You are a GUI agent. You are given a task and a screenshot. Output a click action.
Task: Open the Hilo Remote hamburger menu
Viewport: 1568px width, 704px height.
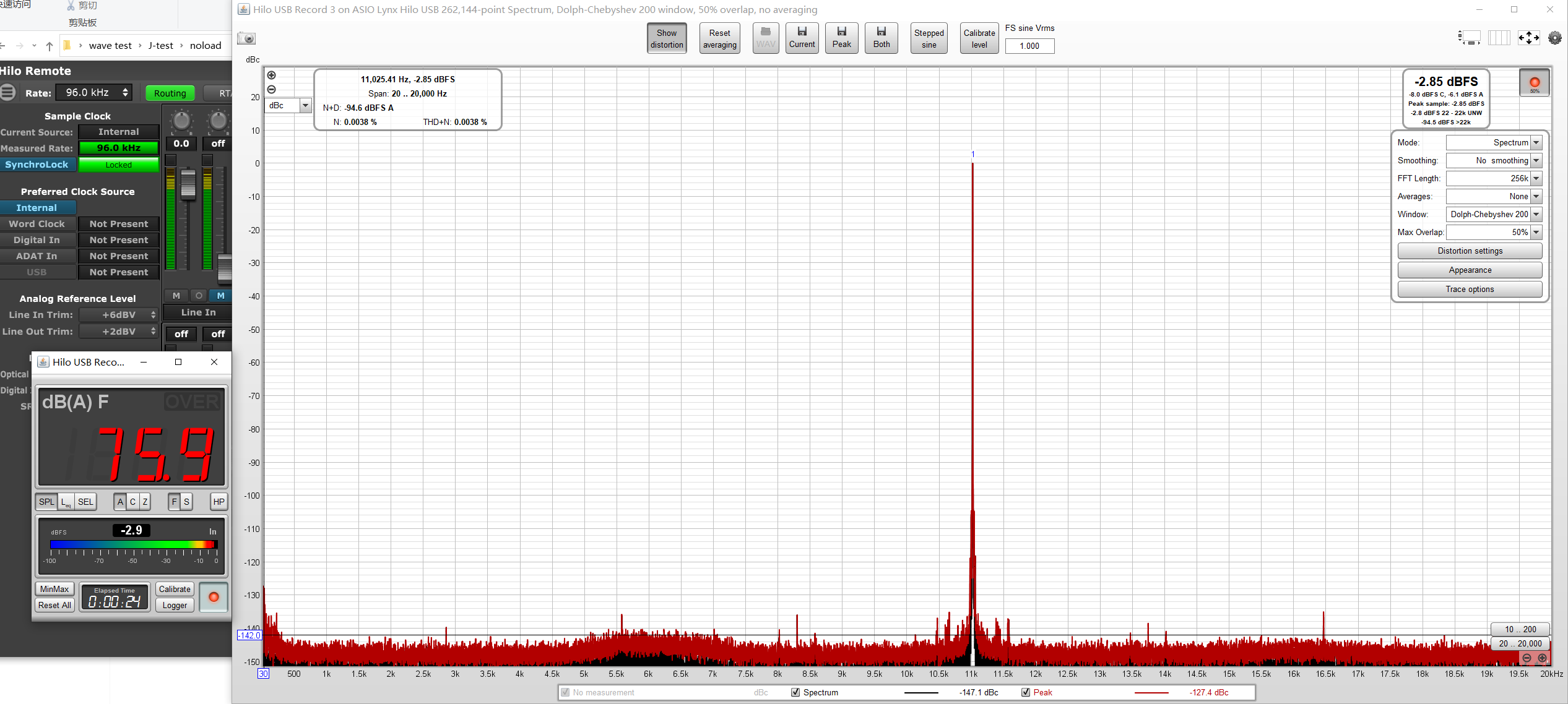coord(8,93)
